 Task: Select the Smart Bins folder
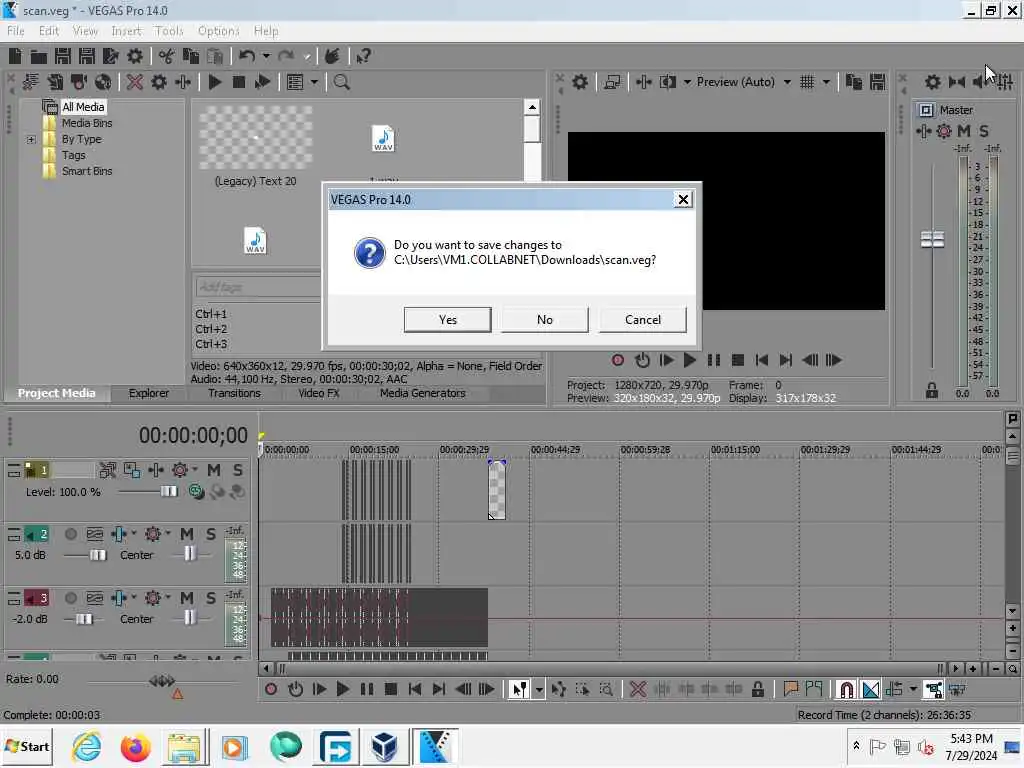point(87,171)
